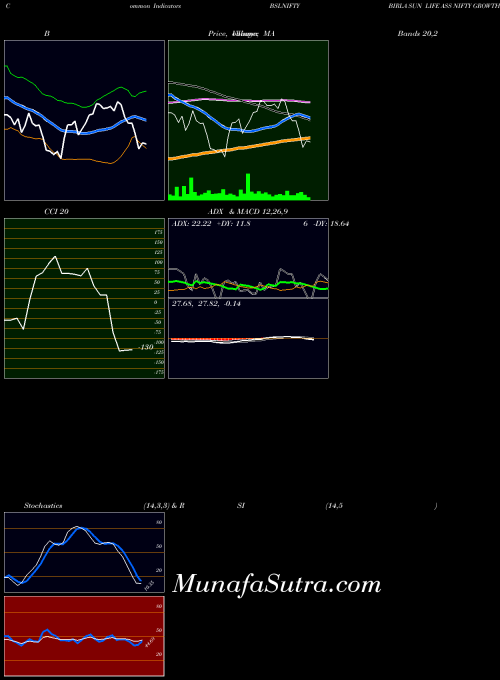The width and height of the screenshot is (500, 680).
Task: Open the Stochastics chart panel
Action: click(85, 552)
